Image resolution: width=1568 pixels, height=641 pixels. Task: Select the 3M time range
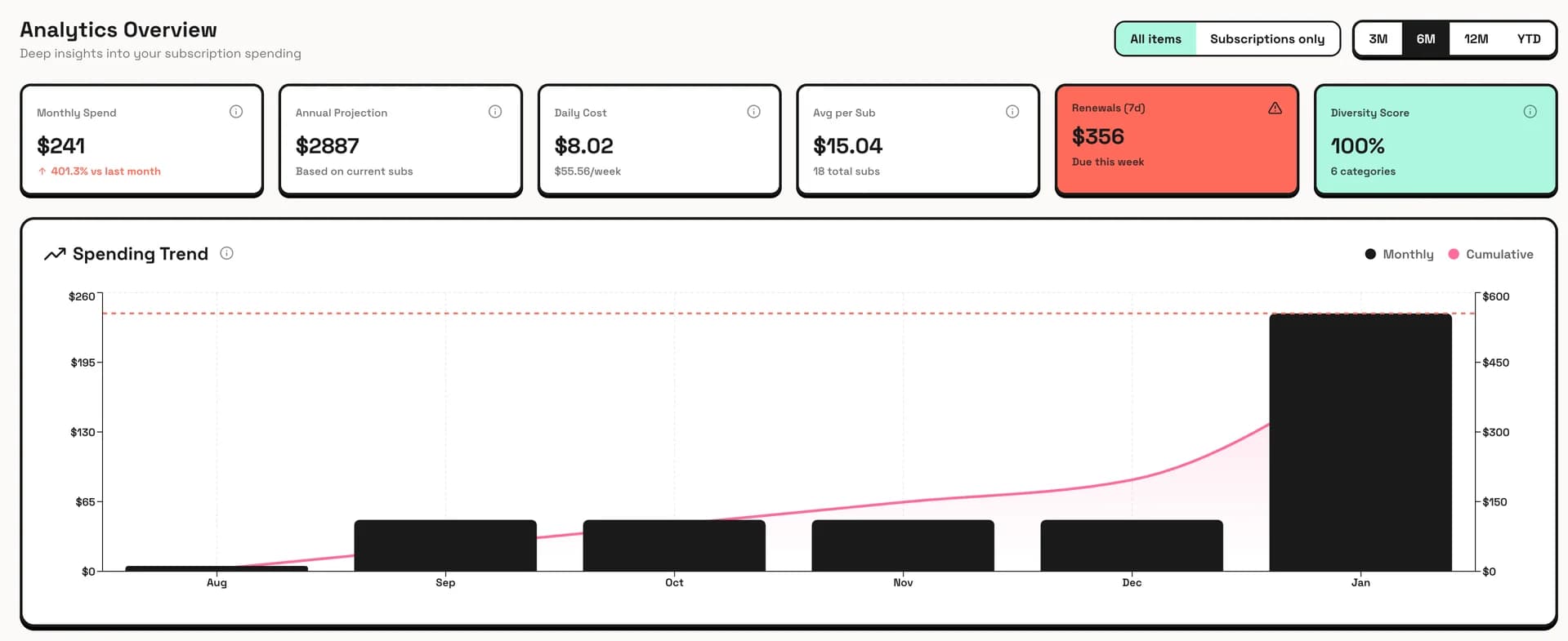pos(1378,38)
